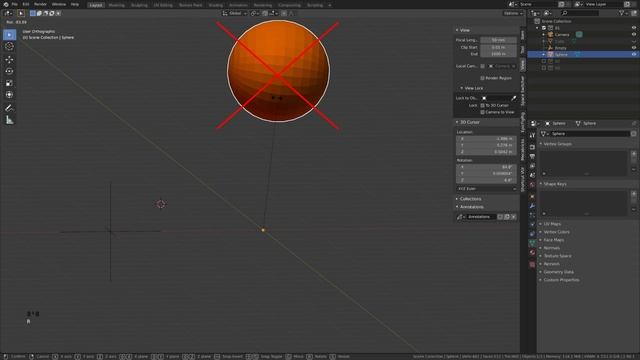Select the Cursor tool in left toolbar
640x360 pixels.
pos(9,47)
